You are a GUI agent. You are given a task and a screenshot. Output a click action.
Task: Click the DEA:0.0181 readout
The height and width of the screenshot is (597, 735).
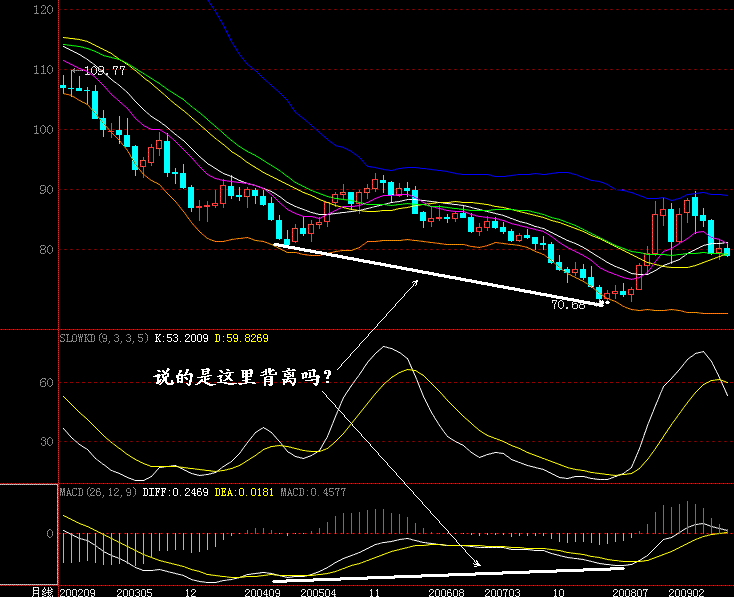tap(244, 493)
